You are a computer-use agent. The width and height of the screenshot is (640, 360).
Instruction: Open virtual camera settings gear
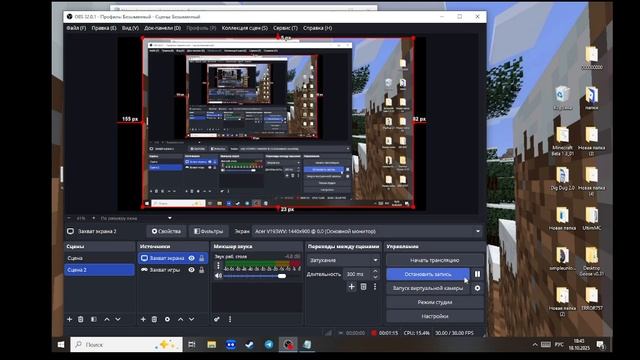point(477,288)
